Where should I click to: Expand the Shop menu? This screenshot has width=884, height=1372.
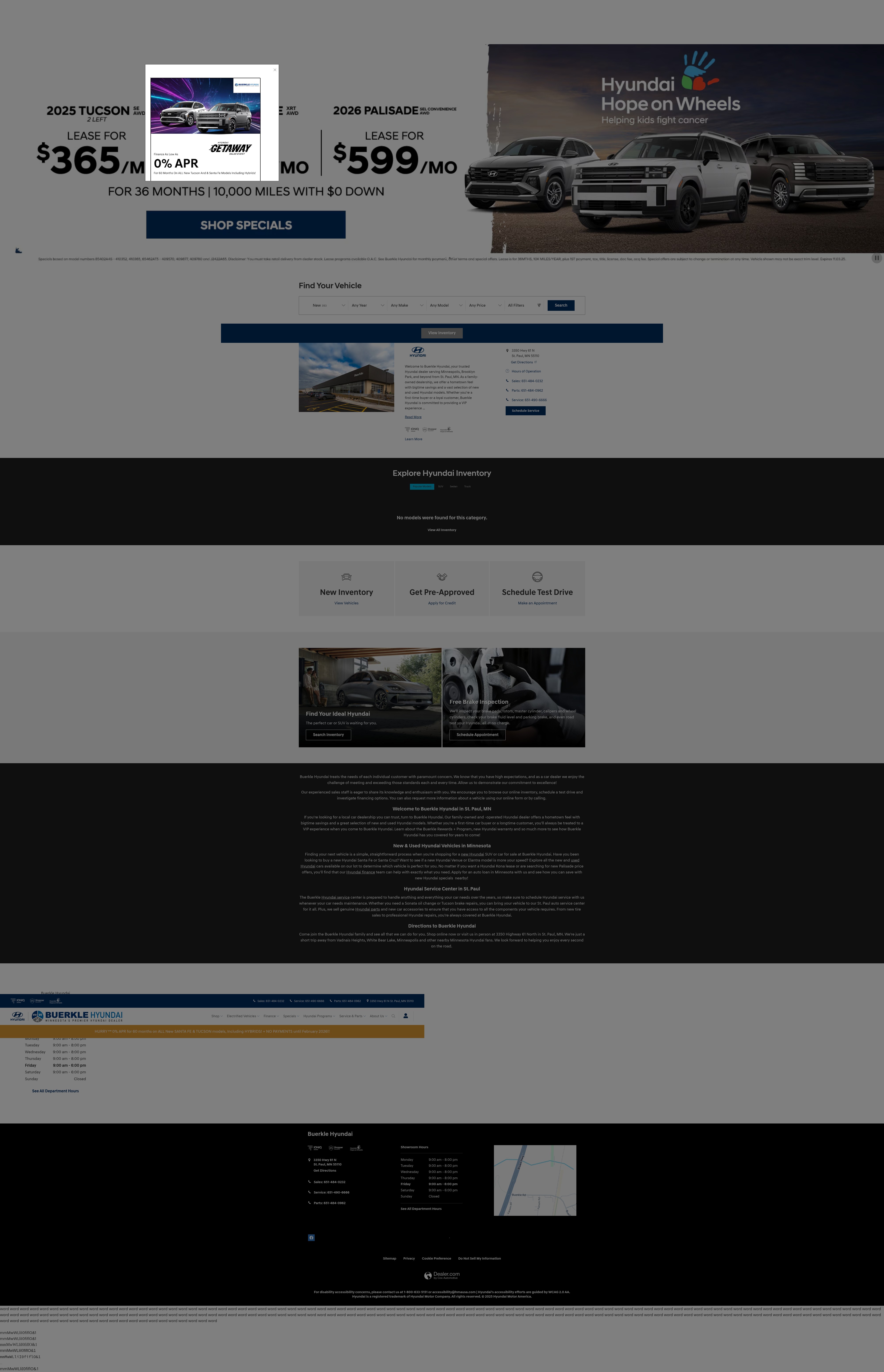[217, 1016]
